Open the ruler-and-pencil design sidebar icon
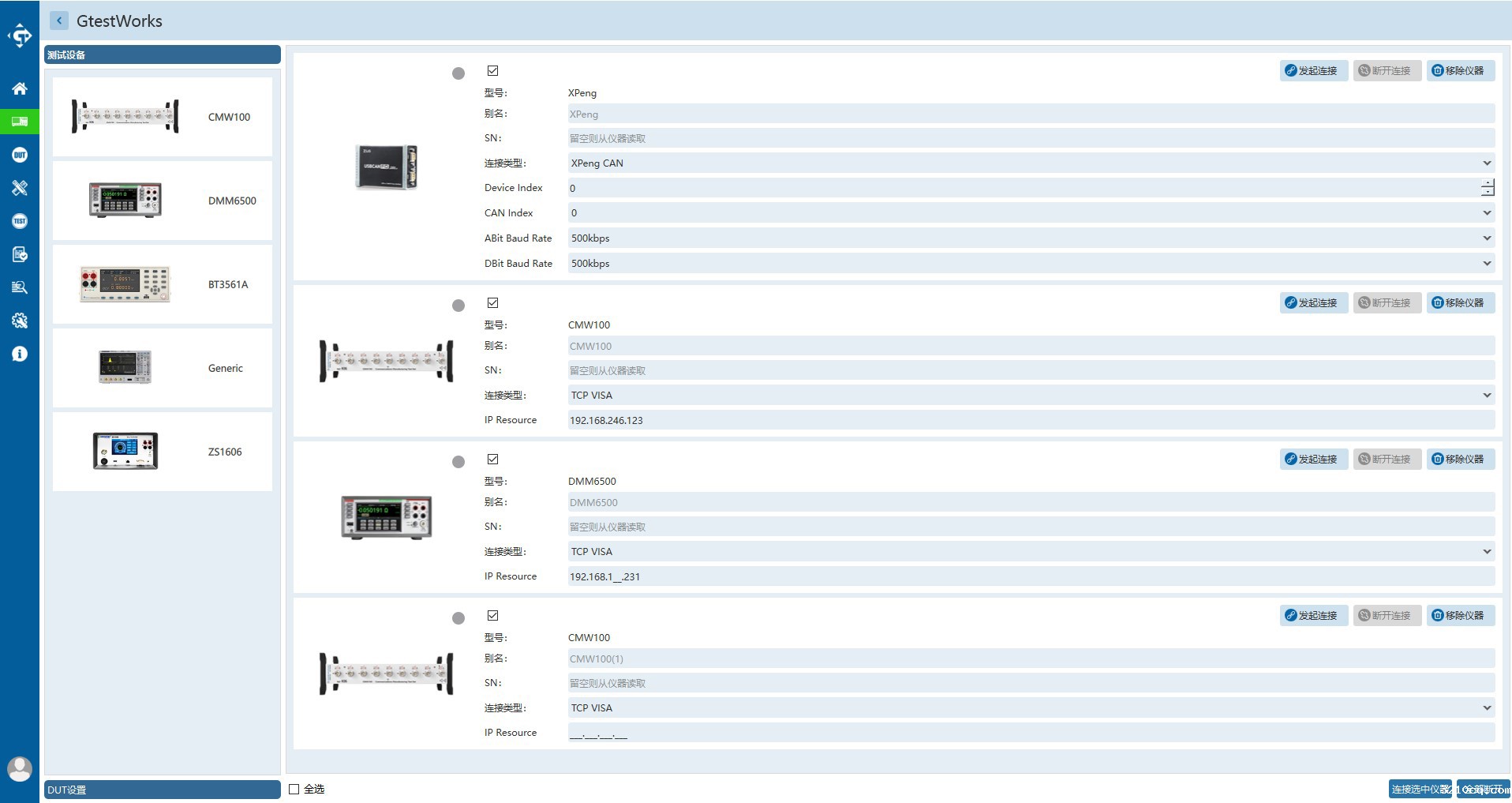The width and height of the screenshot is (1512, 803). [x=20, y=188]
